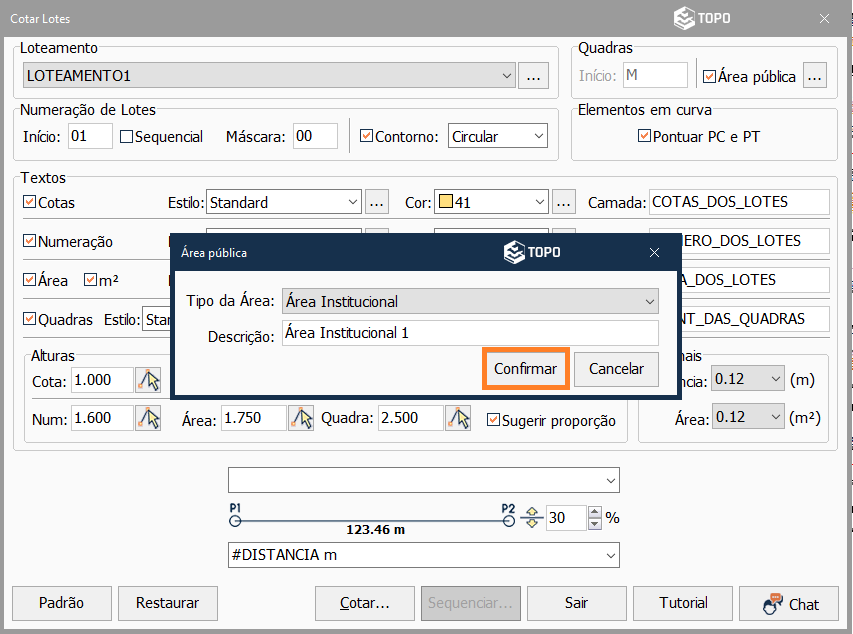Toggle the Sugerir proporção checkbox
The height and width of the screenshot is (634, 853).
[494, 420]
